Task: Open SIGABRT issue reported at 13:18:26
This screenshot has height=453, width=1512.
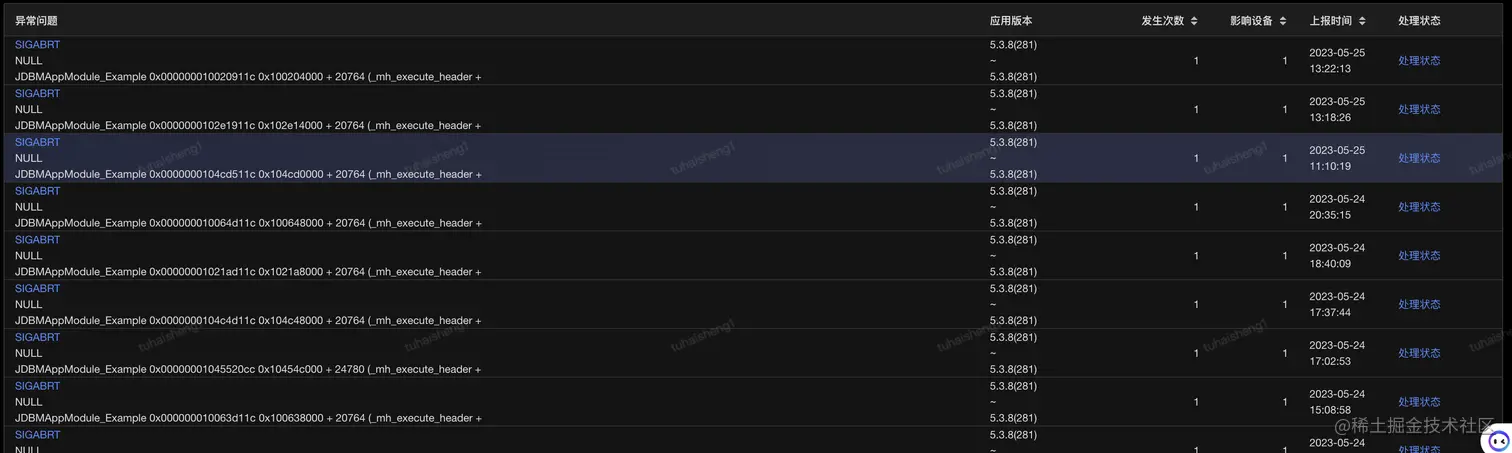Action: click(38, 93)
